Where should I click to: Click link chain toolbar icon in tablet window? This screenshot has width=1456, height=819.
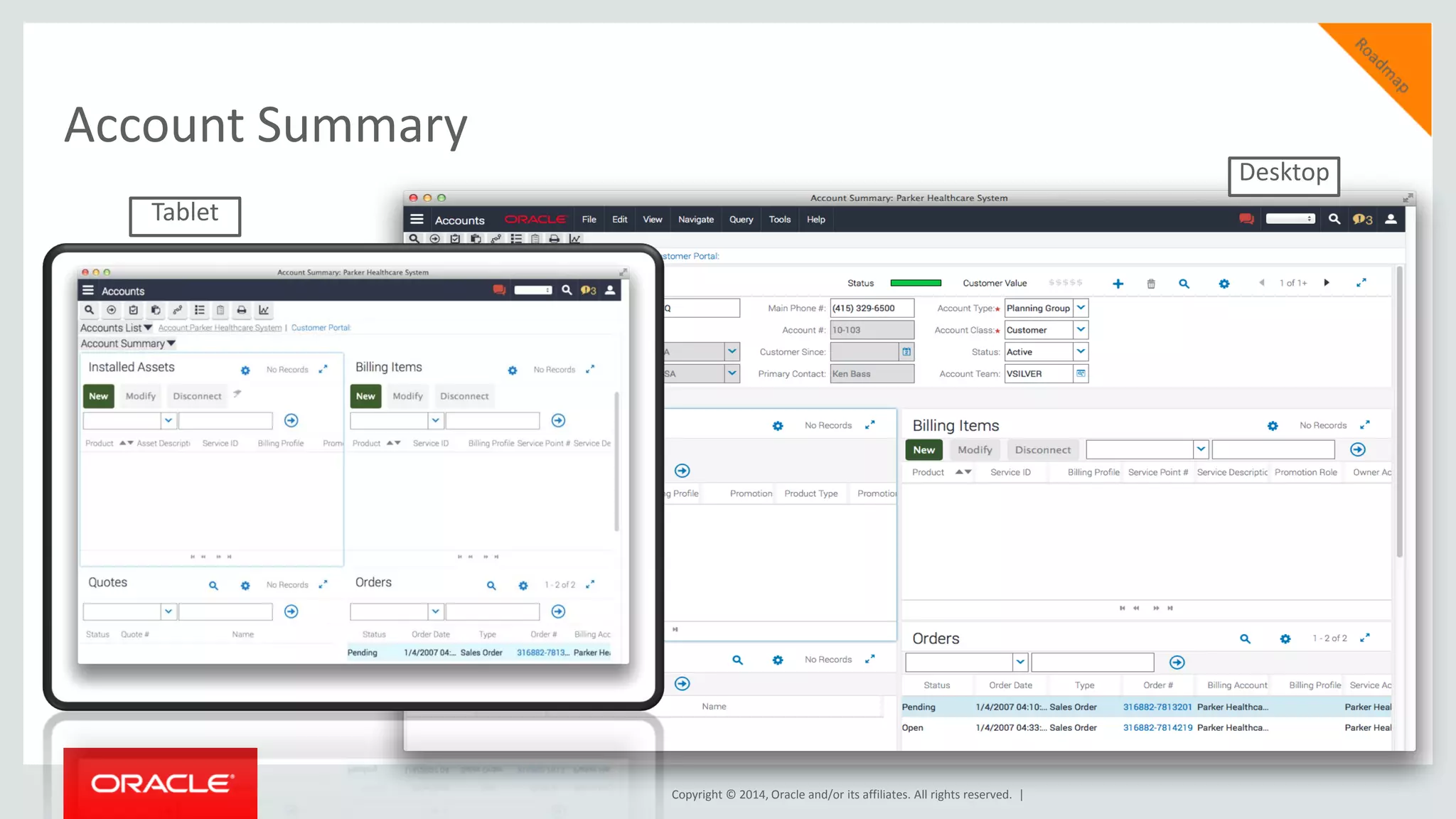(178, 310)
